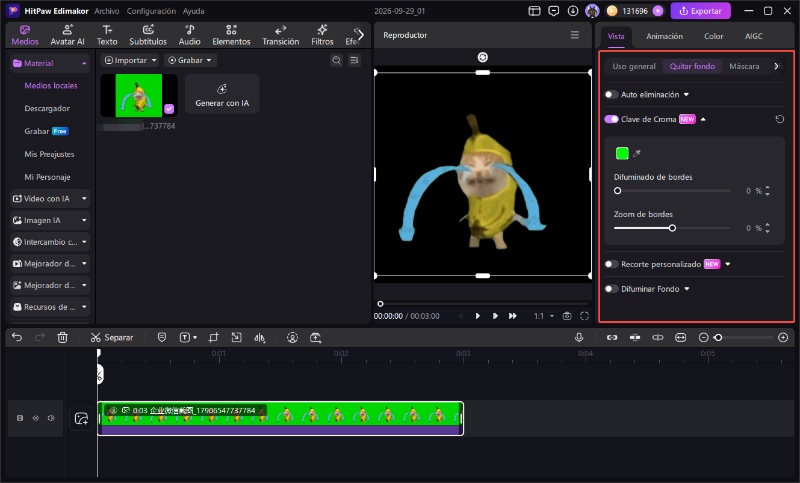Click the search icon in media panel

click(x=337, y=60)
